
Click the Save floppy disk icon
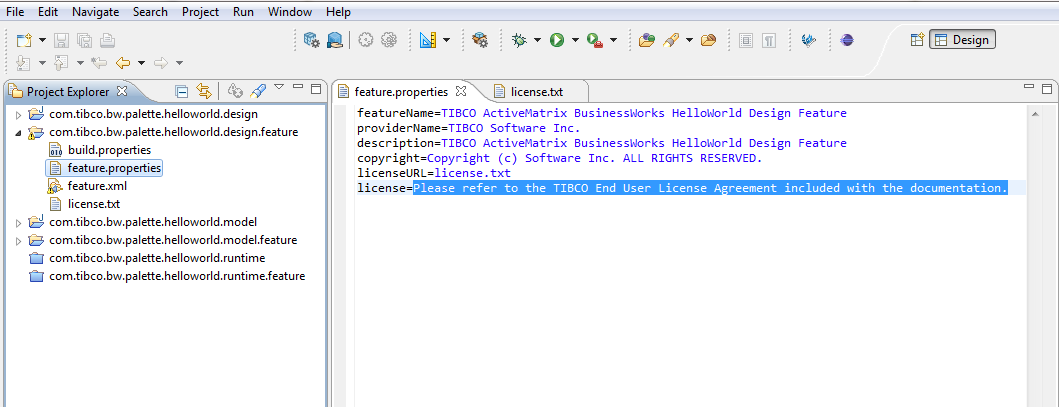(x=61, y=40)
